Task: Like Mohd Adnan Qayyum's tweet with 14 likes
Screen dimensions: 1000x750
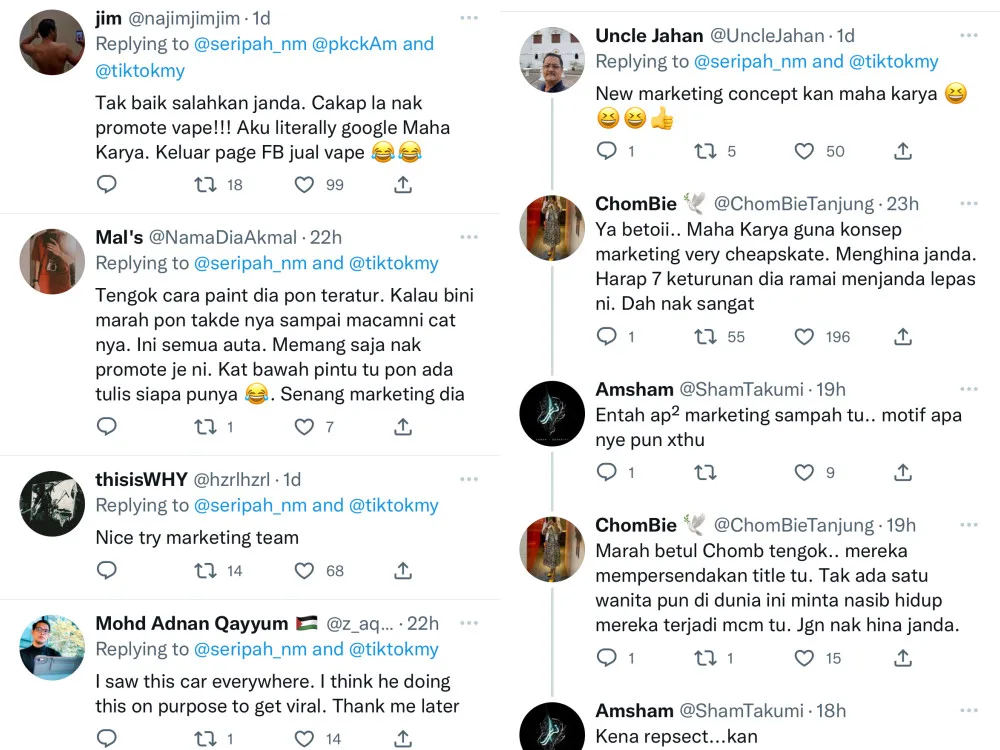Action: pos(305,739)
